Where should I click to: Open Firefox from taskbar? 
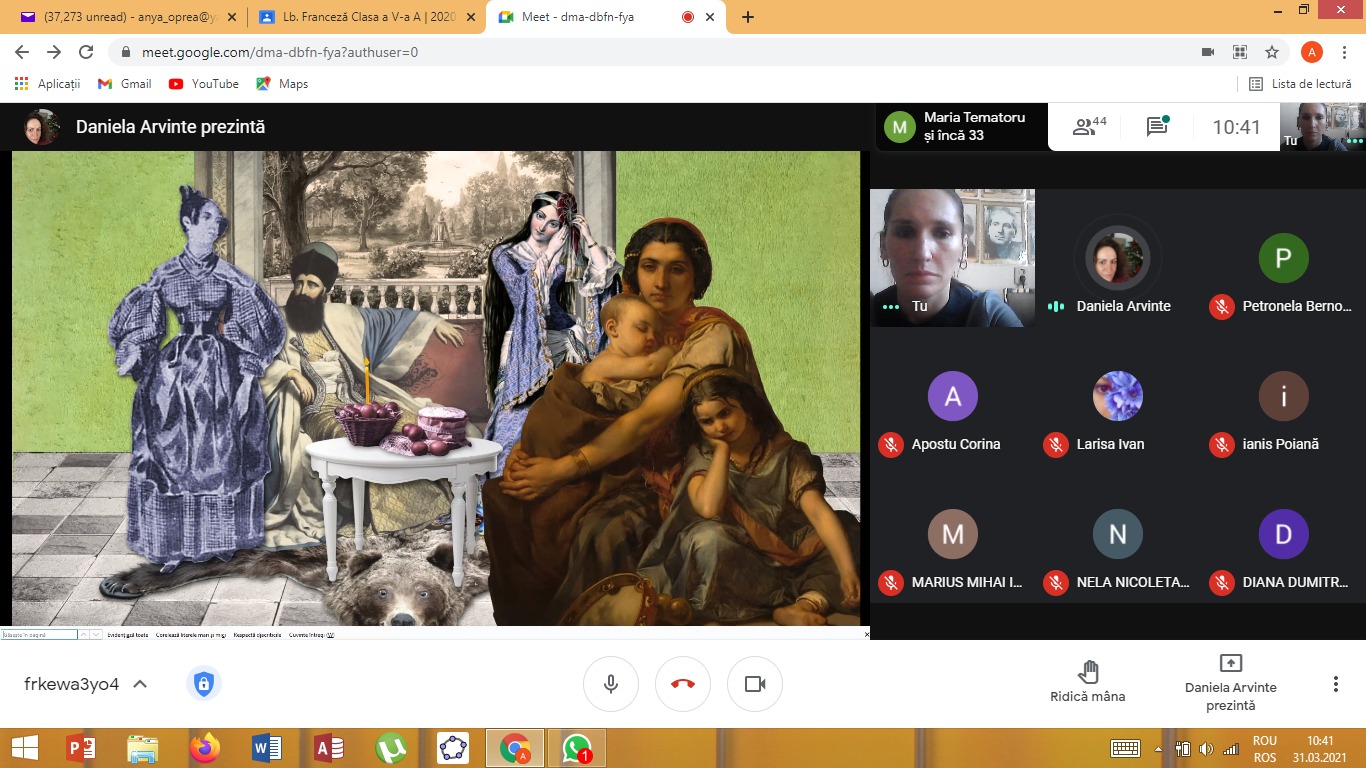click(x=205, y=747)
